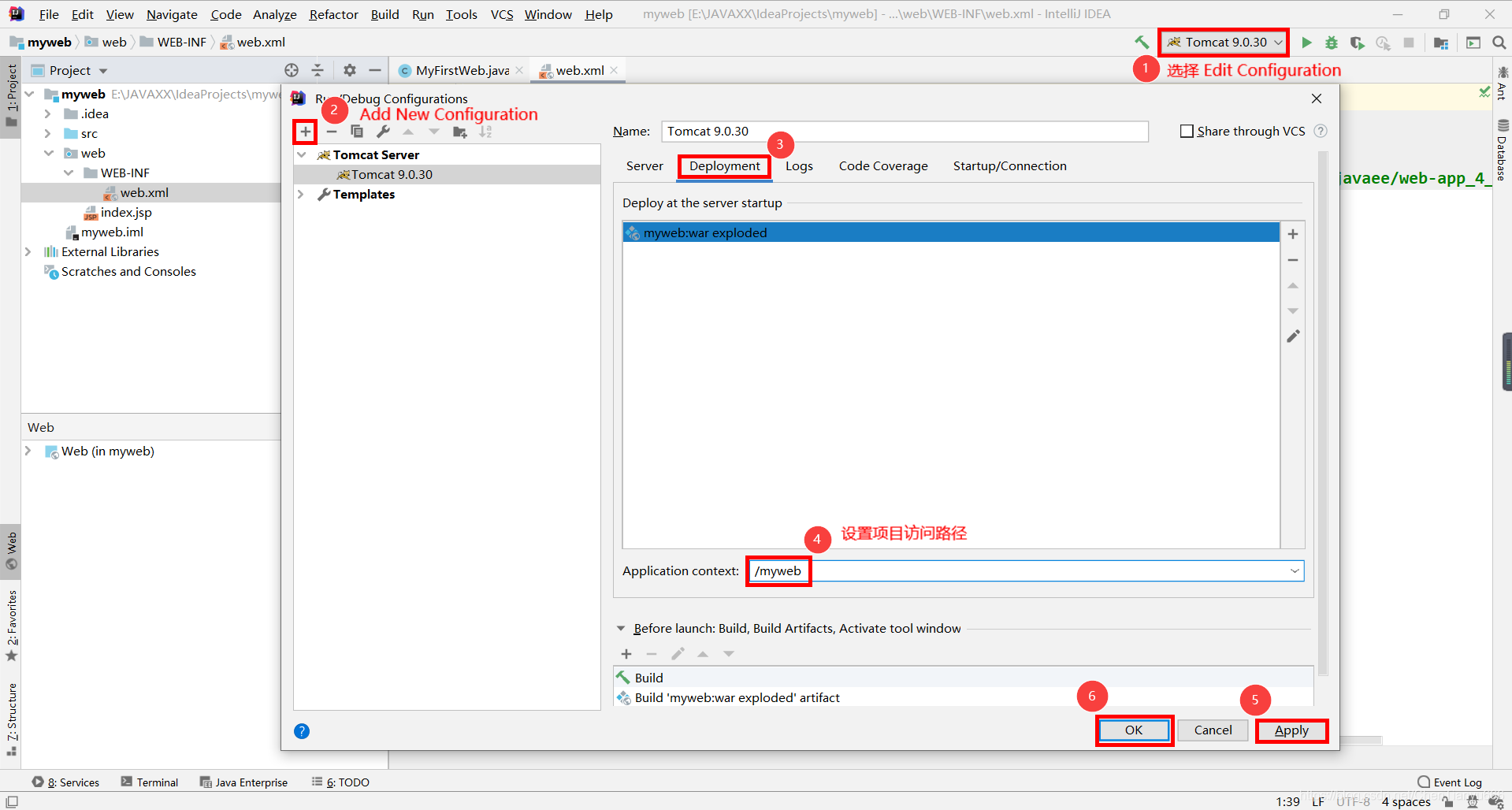Open Tomcat 9.0.30 run configuration dropdown
1512x810 pixels.
click(x=1224, y=43)
